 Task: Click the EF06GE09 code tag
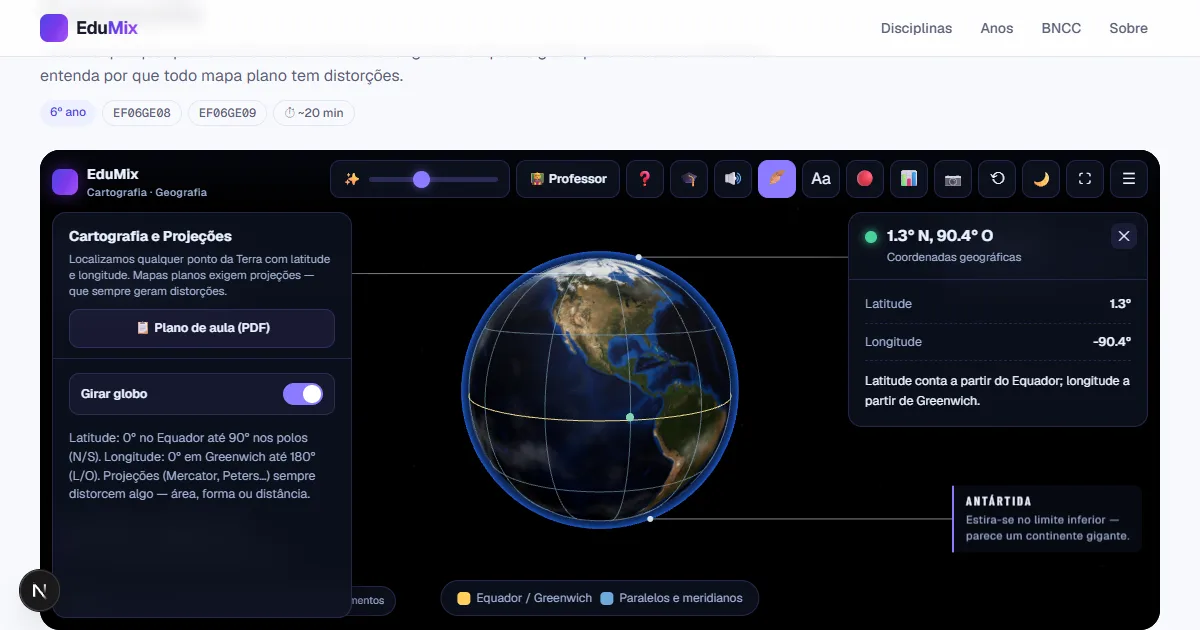(x=227, y=113)
